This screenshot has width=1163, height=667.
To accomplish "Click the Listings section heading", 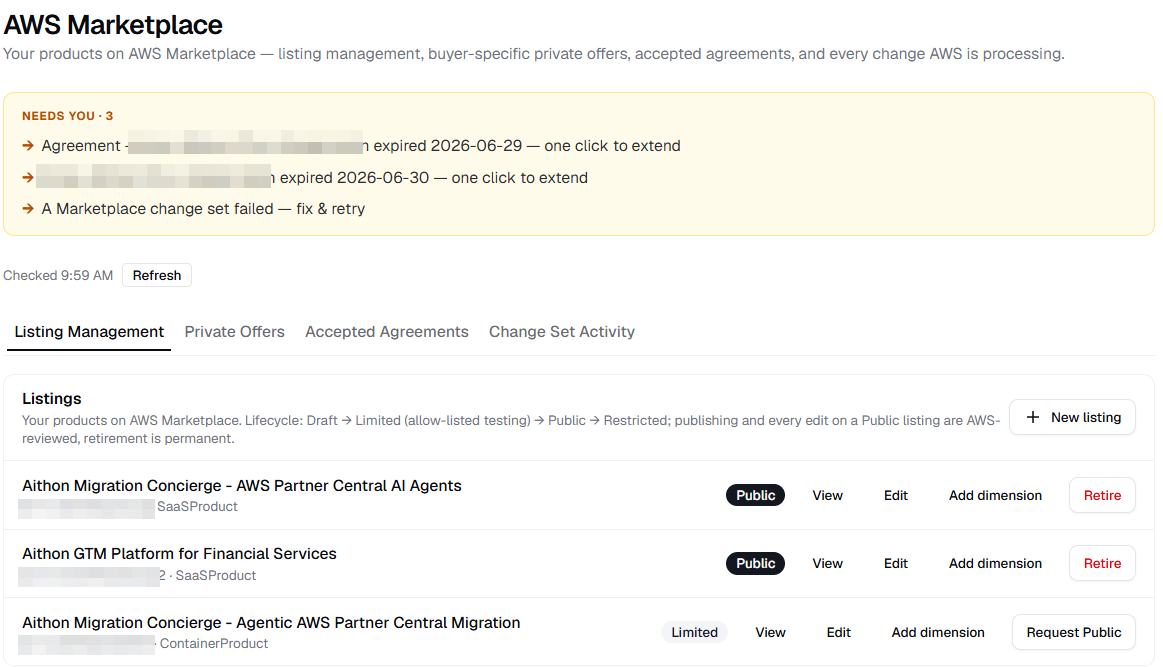I will point(52,399).
